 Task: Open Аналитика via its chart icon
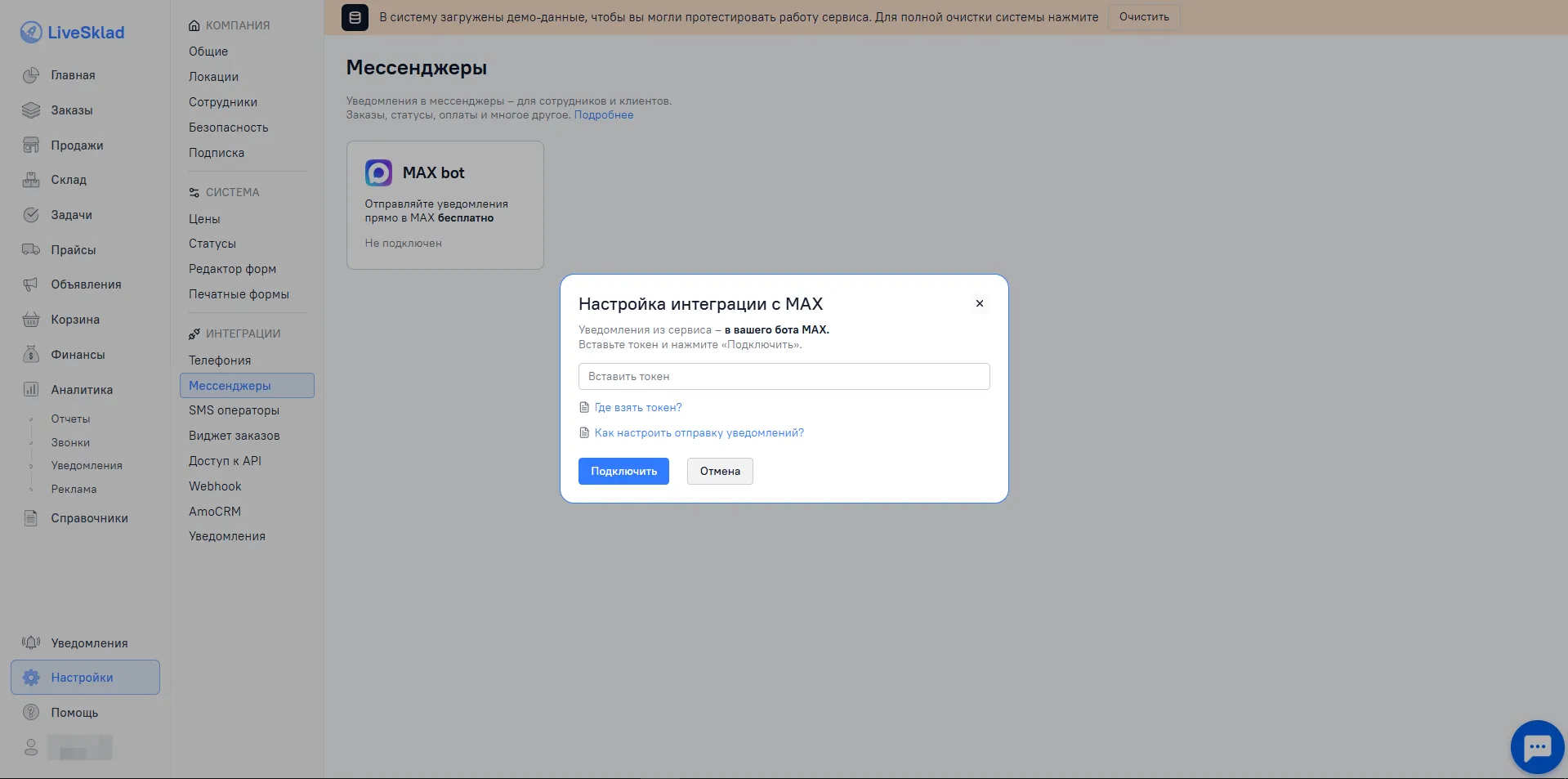click(31, 390)
